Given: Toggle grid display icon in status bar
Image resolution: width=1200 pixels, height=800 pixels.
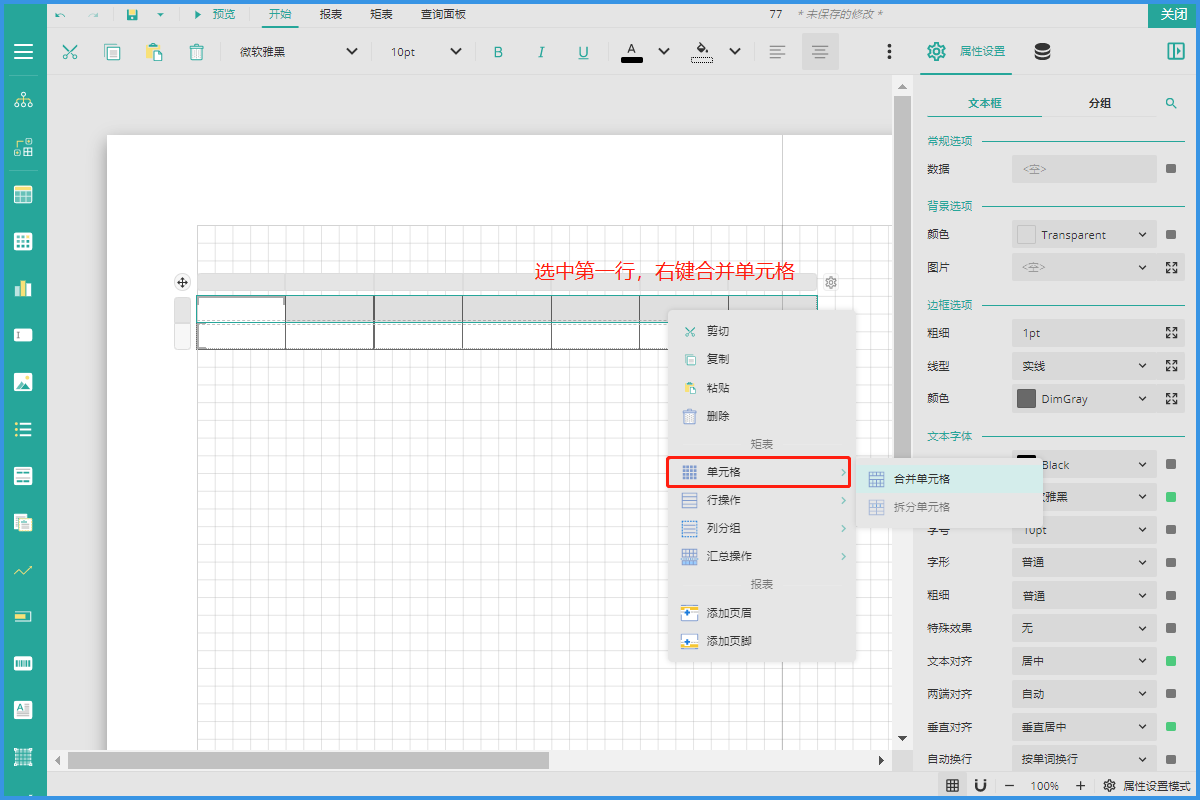Looking at the screenshot, I should click(953, 786).
